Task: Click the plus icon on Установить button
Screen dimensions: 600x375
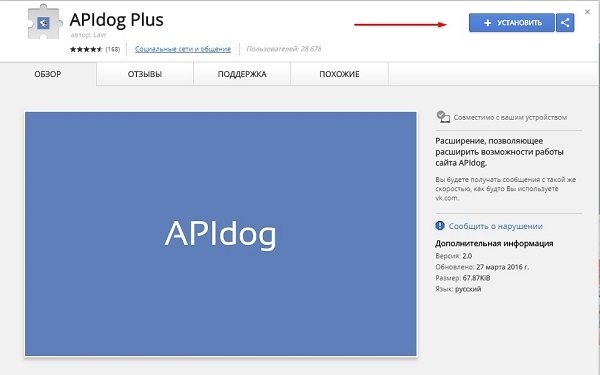Action: (488, 23)
